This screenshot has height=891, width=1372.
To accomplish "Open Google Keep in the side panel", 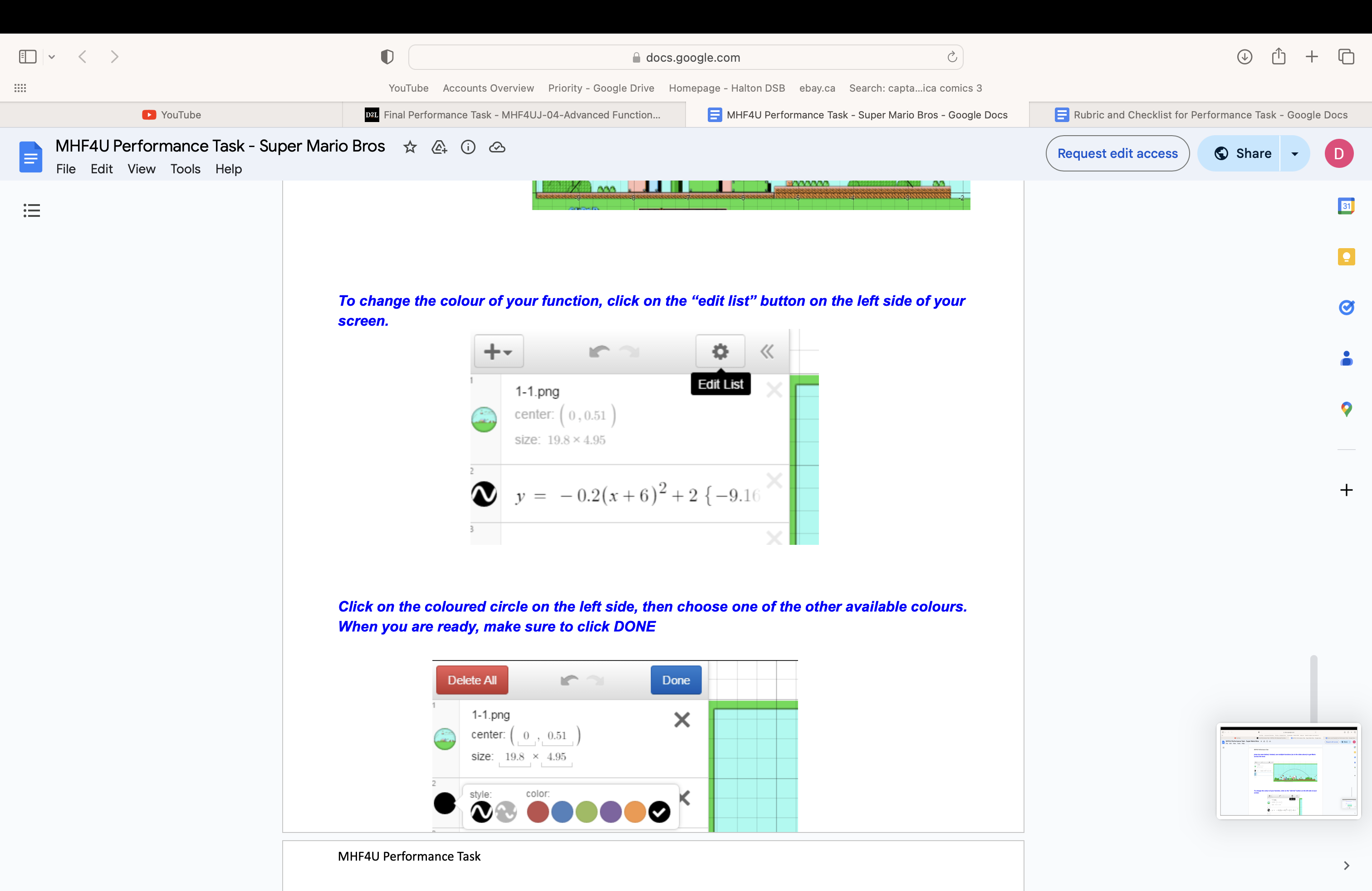I will 1347,257.
